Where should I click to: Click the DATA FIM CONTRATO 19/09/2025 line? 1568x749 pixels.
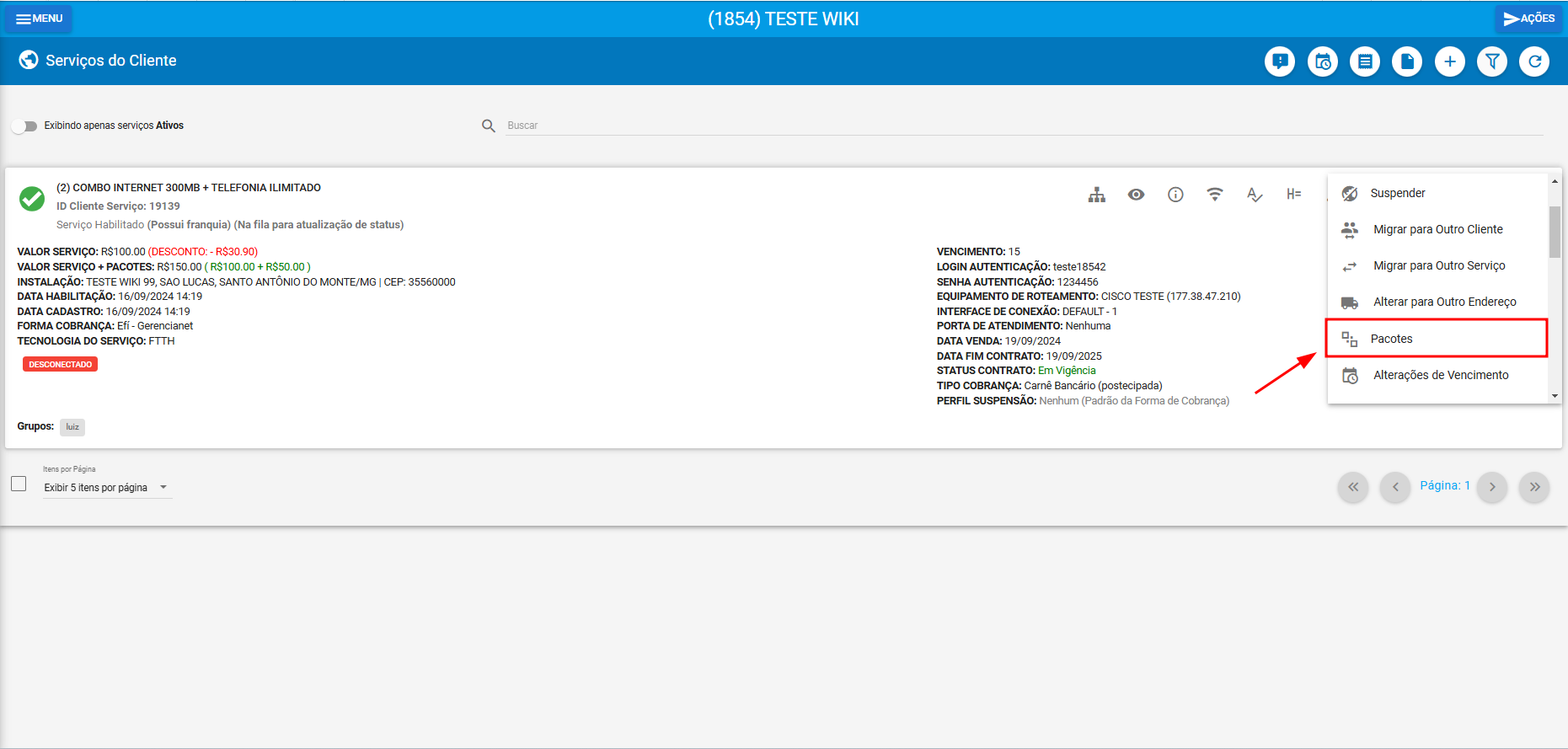coord(1019,356)
